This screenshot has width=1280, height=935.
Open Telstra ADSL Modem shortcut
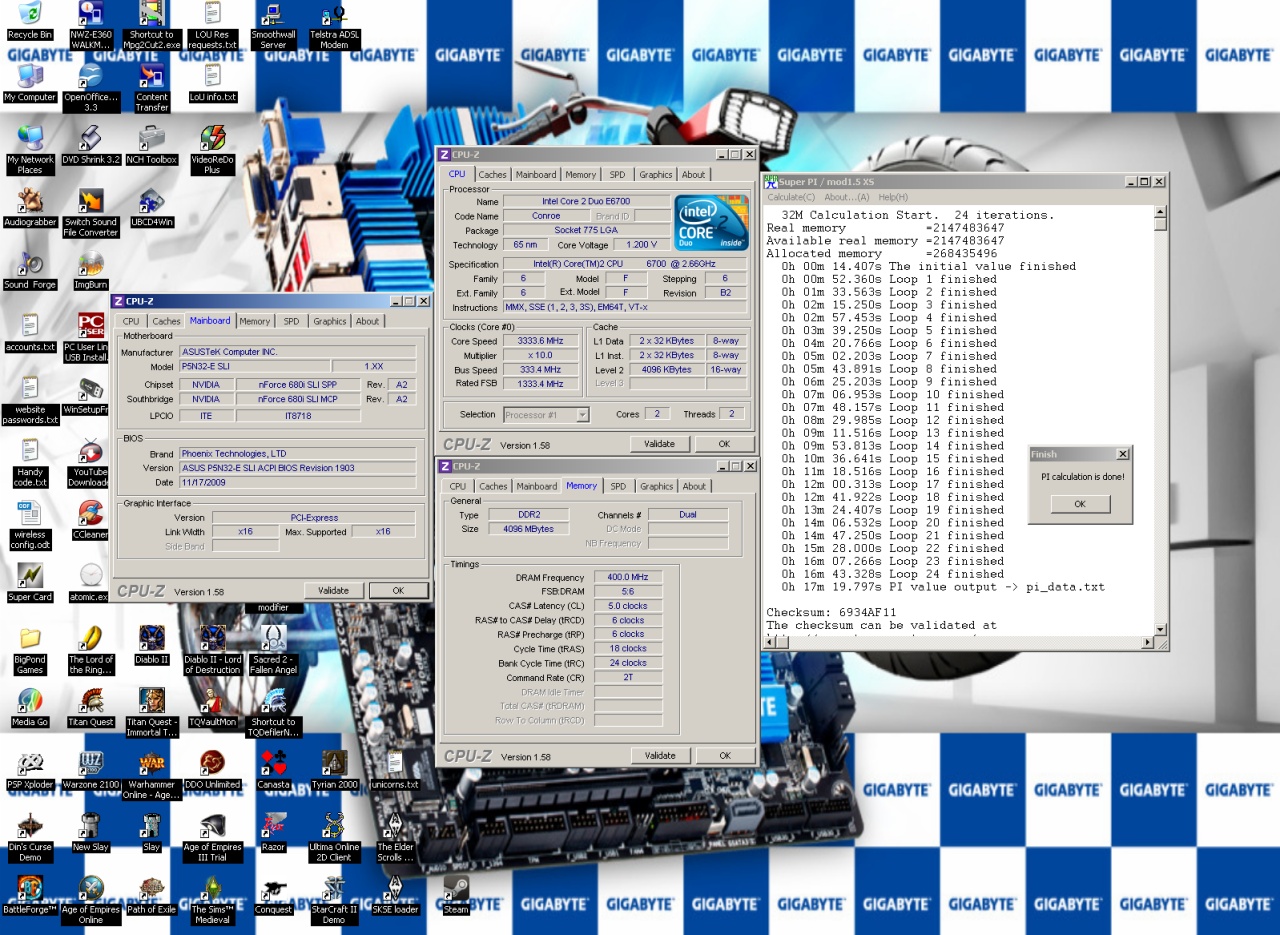(x=334, y=25)
